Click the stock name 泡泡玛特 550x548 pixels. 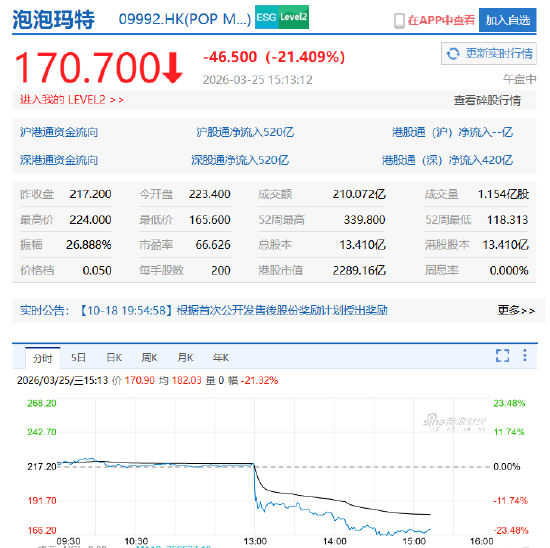point(53,19)
